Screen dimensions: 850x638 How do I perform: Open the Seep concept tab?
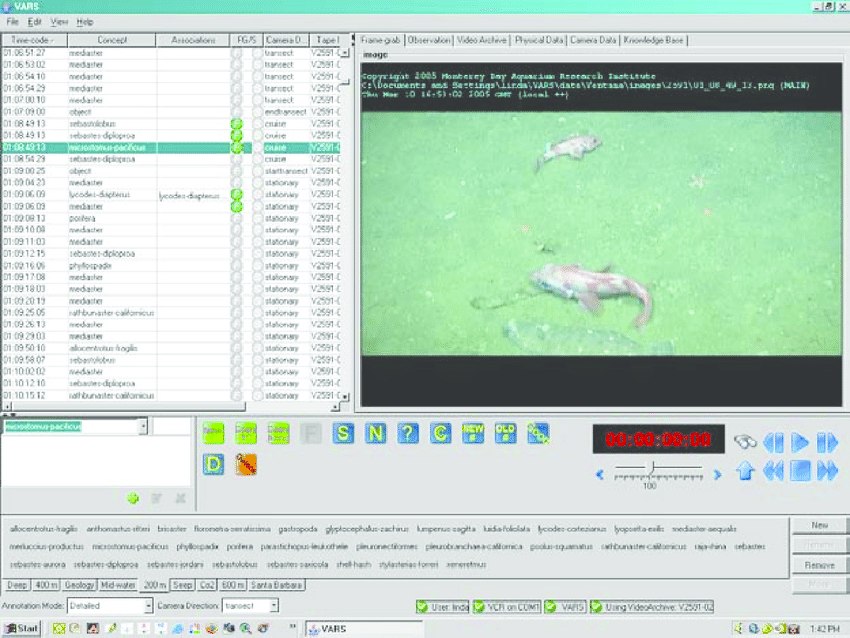coord(182,585)
